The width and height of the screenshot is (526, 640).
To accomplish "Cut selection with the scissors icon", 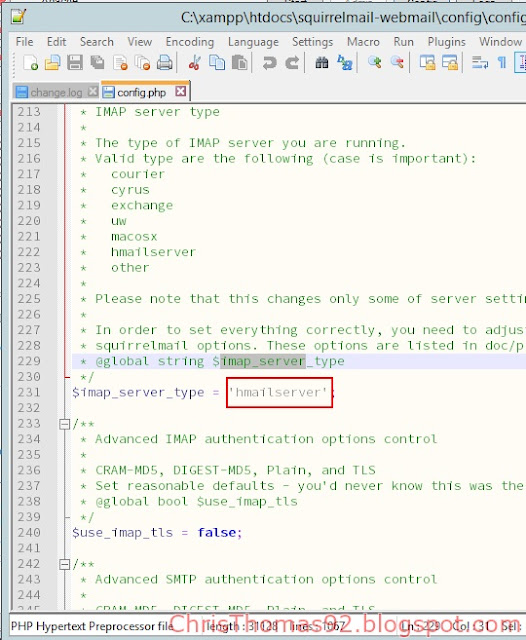I will (195, 63).
